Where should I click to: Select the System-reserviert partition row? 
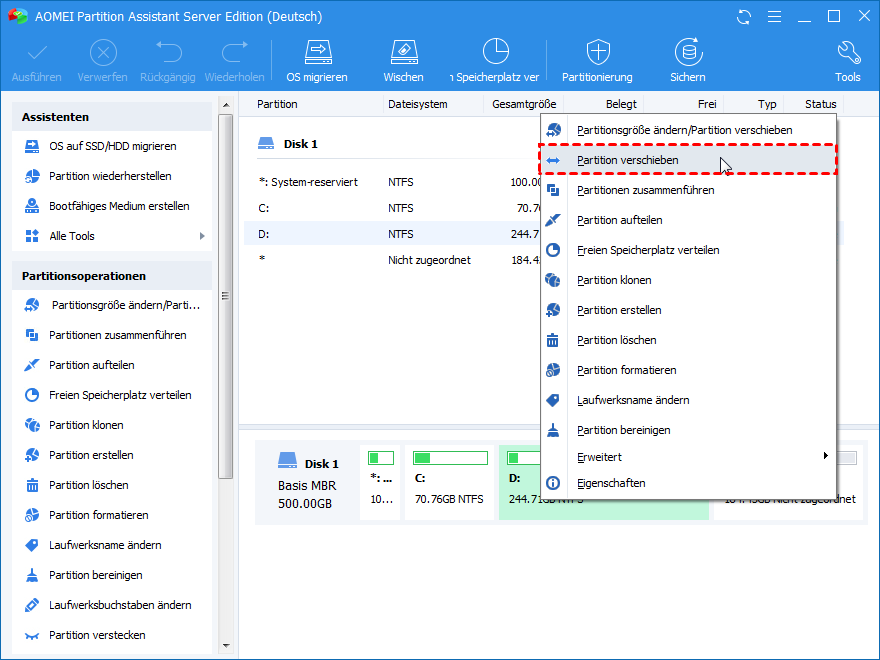tap(393, 182)
